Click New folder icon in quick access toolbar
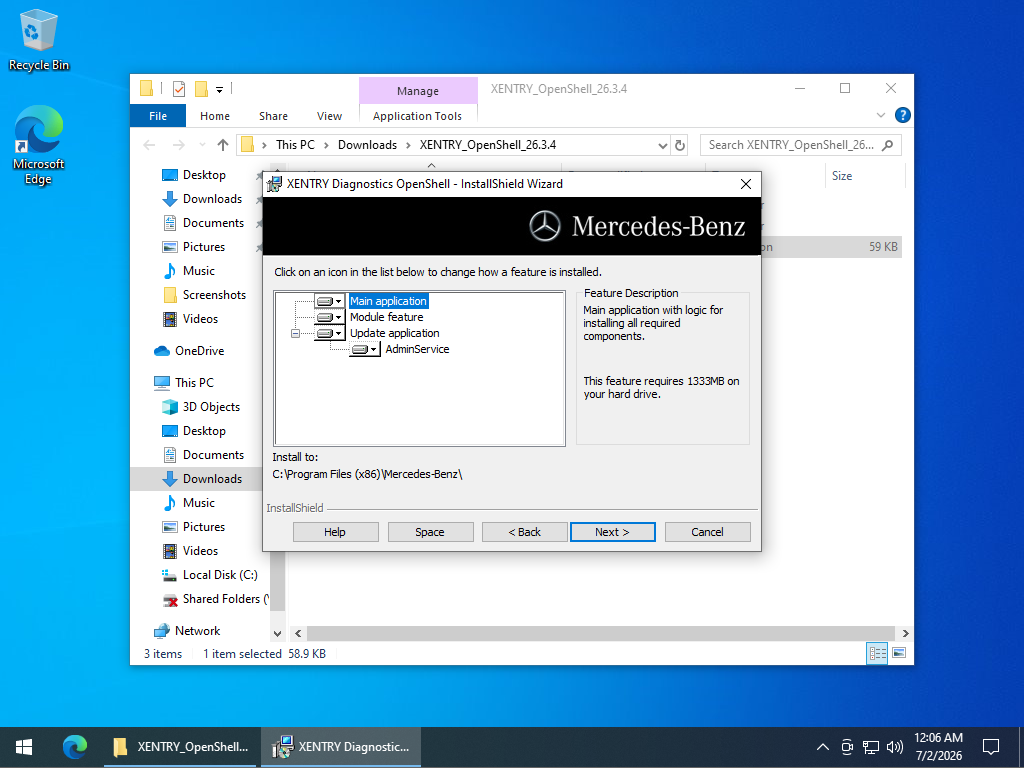Viewport: 1024px width, 768px height. click(x=202, y=89)
